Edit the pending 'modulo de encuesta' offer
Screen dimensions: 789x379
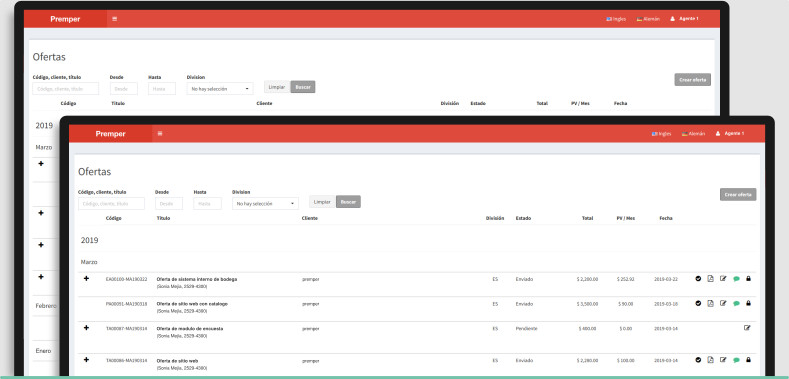[x=747, y=328]
